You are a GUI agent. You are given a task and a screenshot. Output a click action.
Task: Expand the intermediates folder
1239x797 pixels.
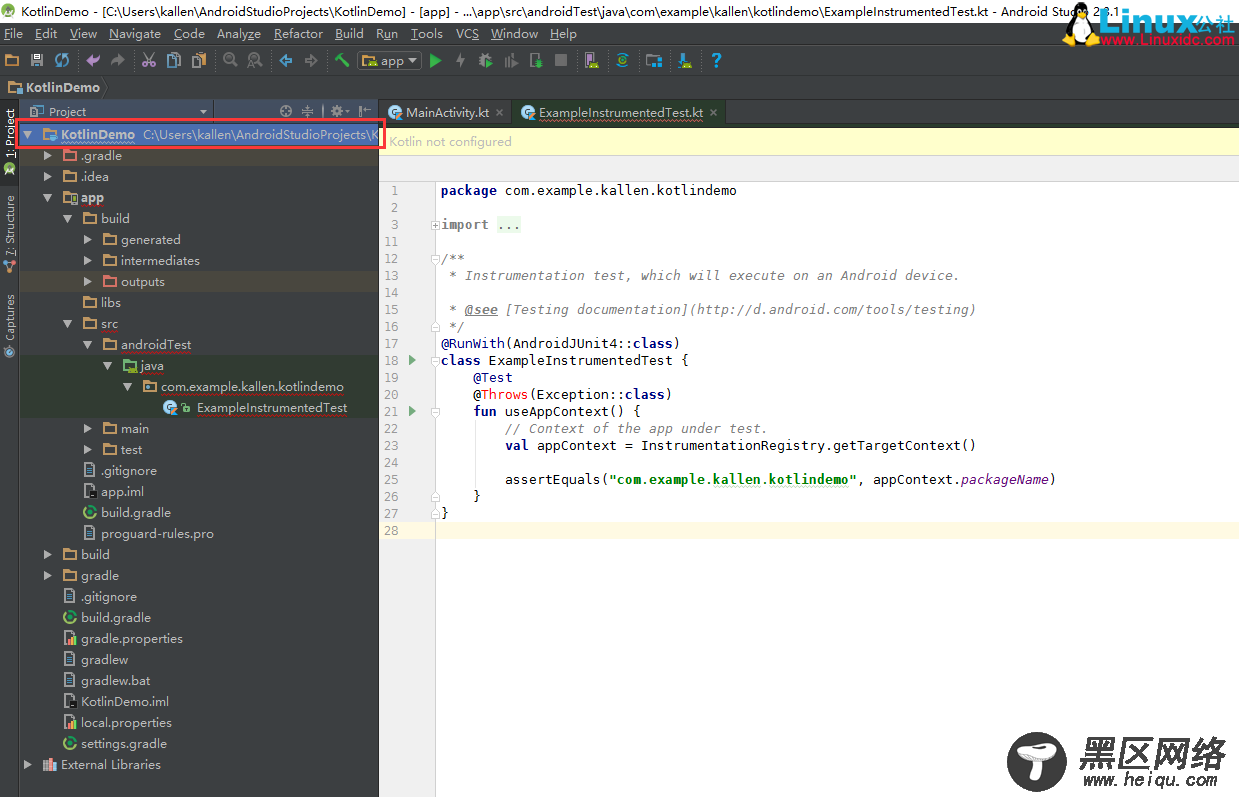coord(88,261)
